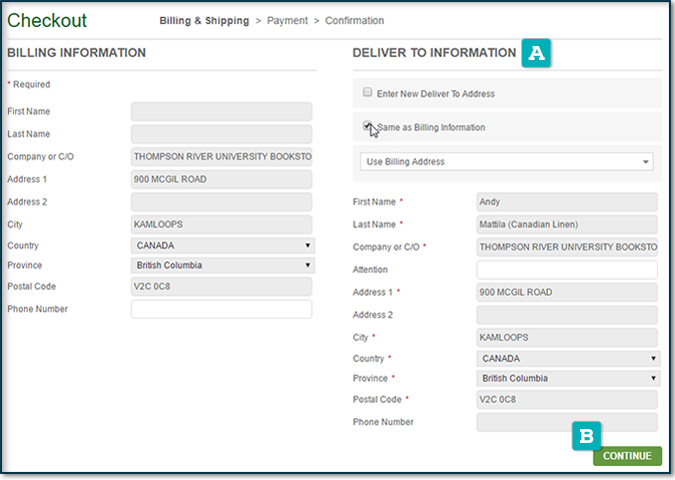
Task: Open the Use Billing Address dropdown
Action: pyautogui.click(x=506, y=162)
